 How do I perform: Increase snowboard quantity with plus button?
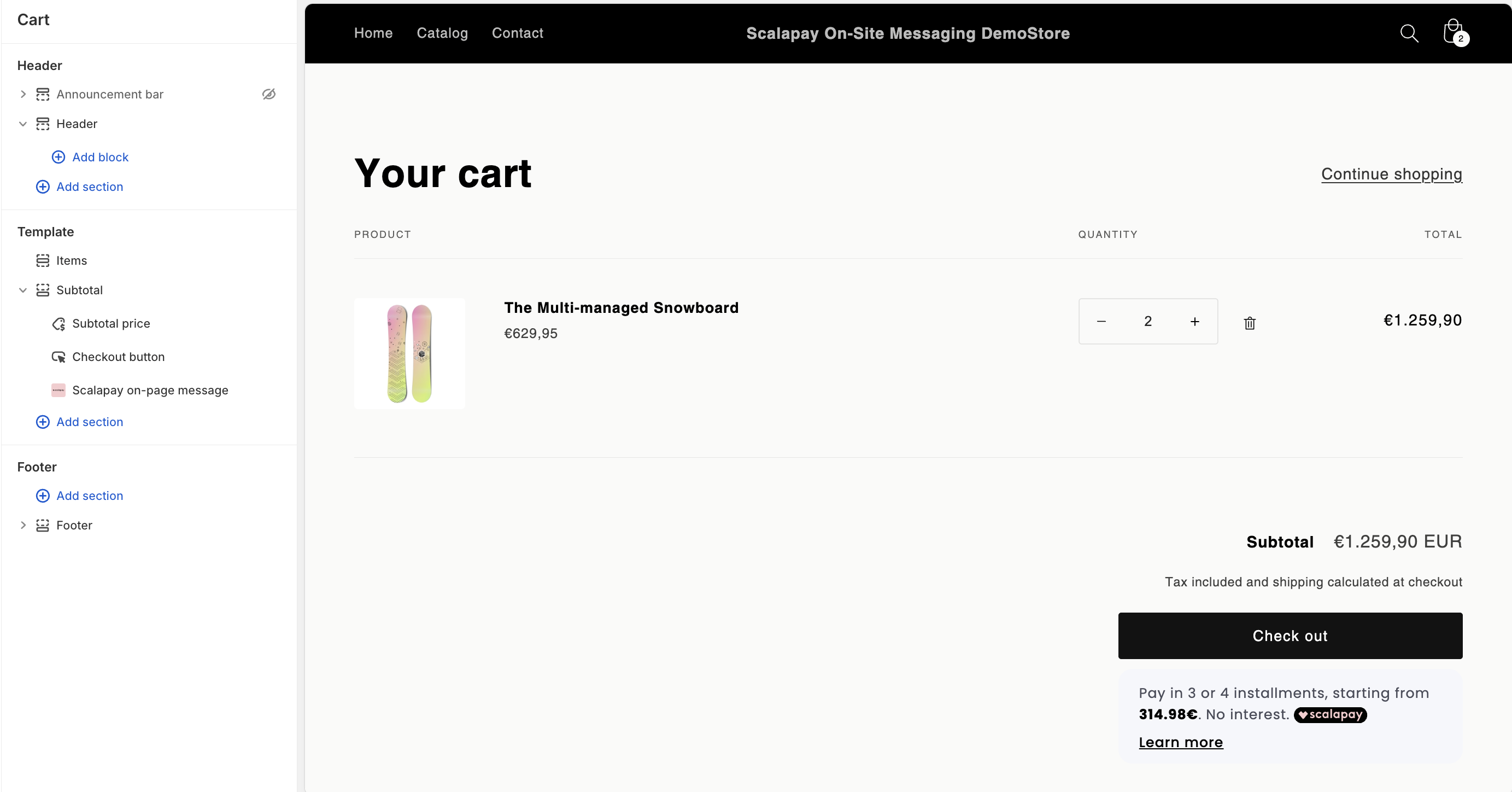pyautogui.click(x=1194, y=322)
